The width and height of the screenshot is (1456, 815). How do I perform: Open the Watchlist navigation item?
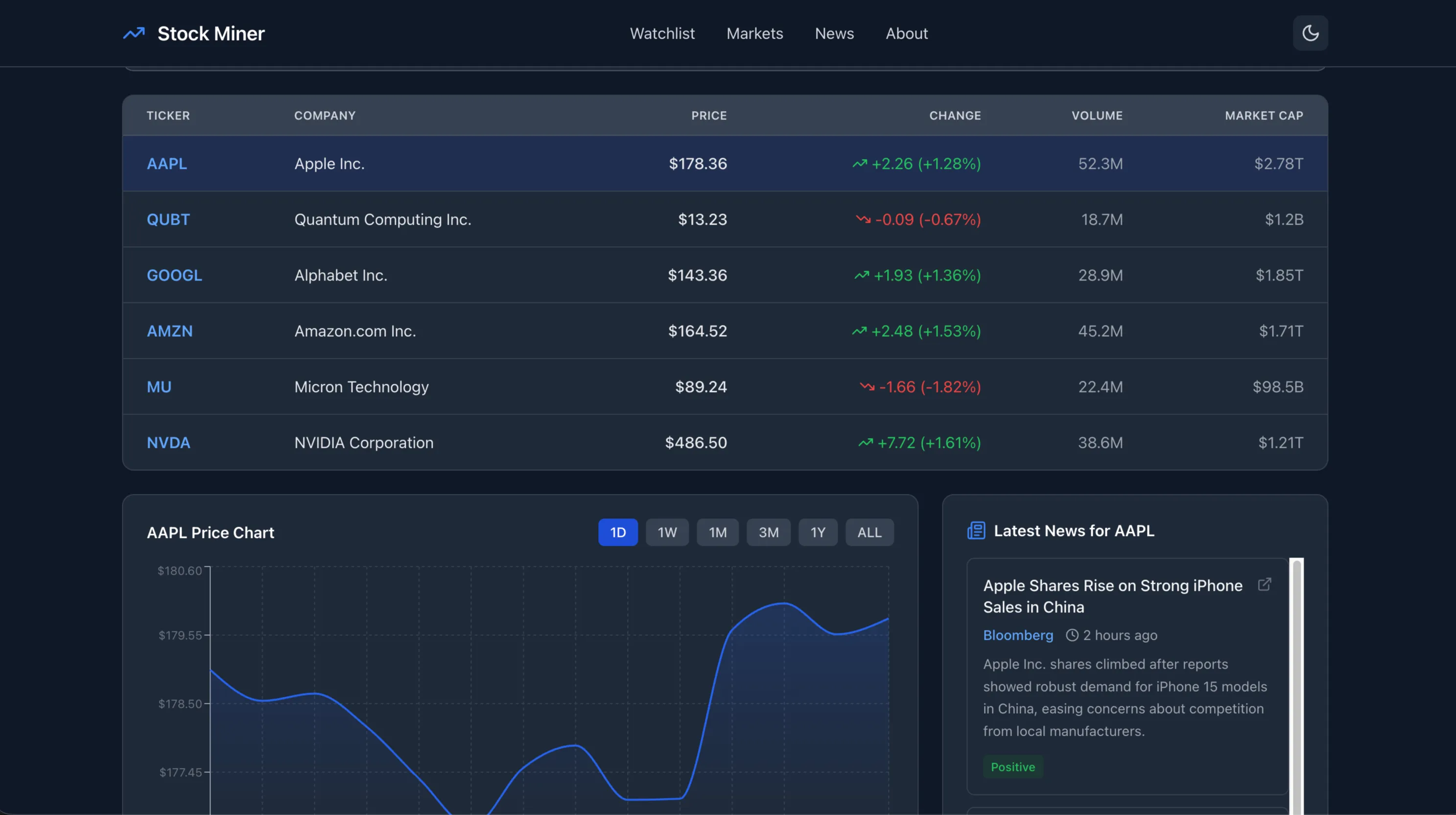[662, 33]
